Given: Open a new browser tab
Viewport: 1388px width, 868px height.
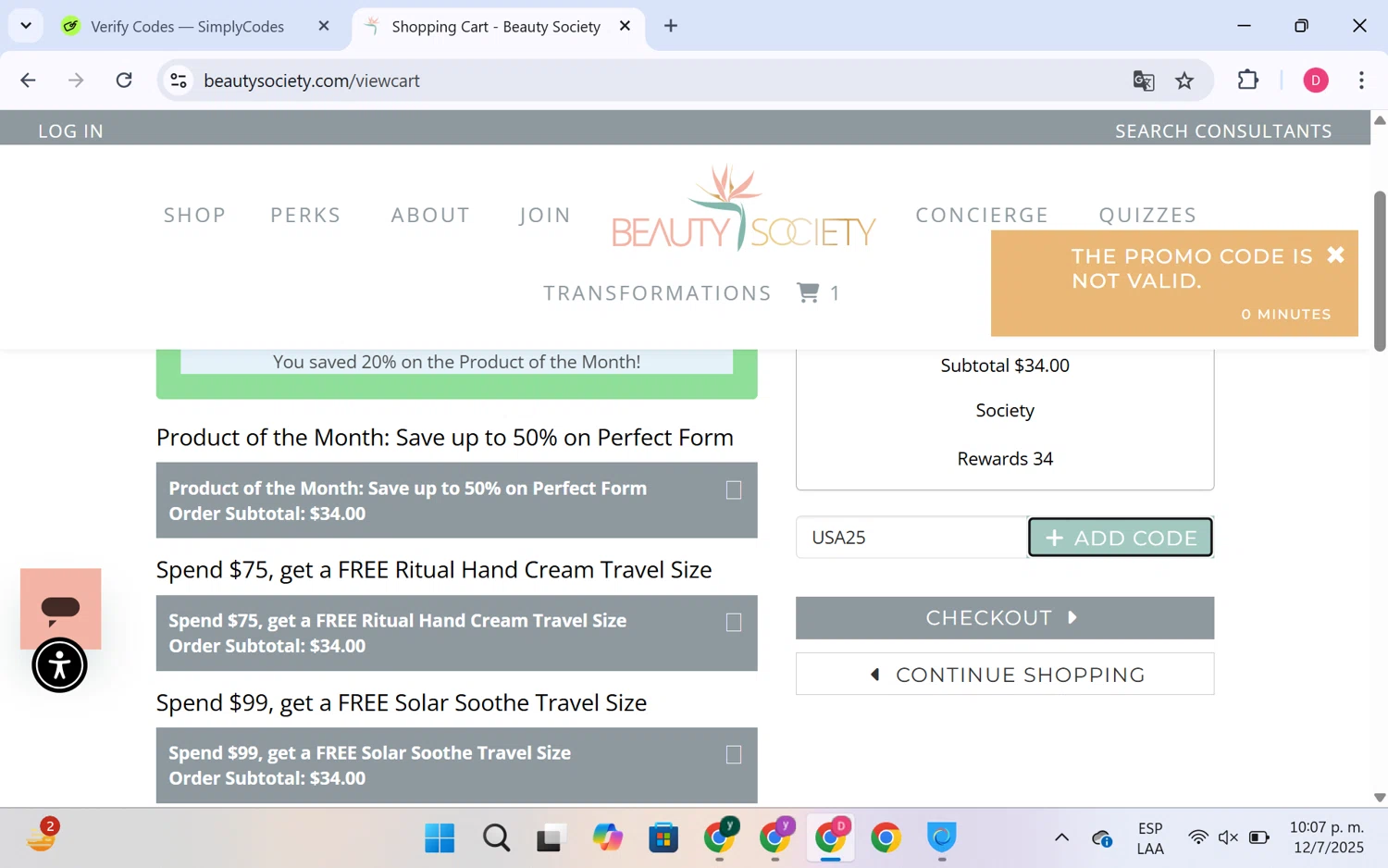Looking at the screenshot, I should coord(671,27).
